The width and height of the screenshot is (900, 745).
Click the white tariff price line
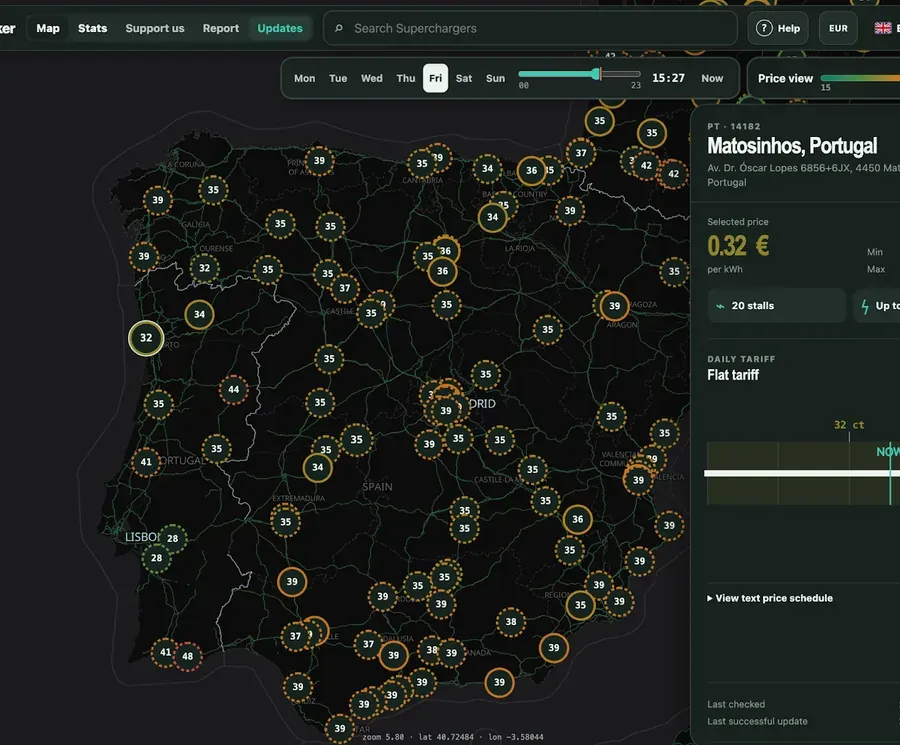(x=801, y=474)
